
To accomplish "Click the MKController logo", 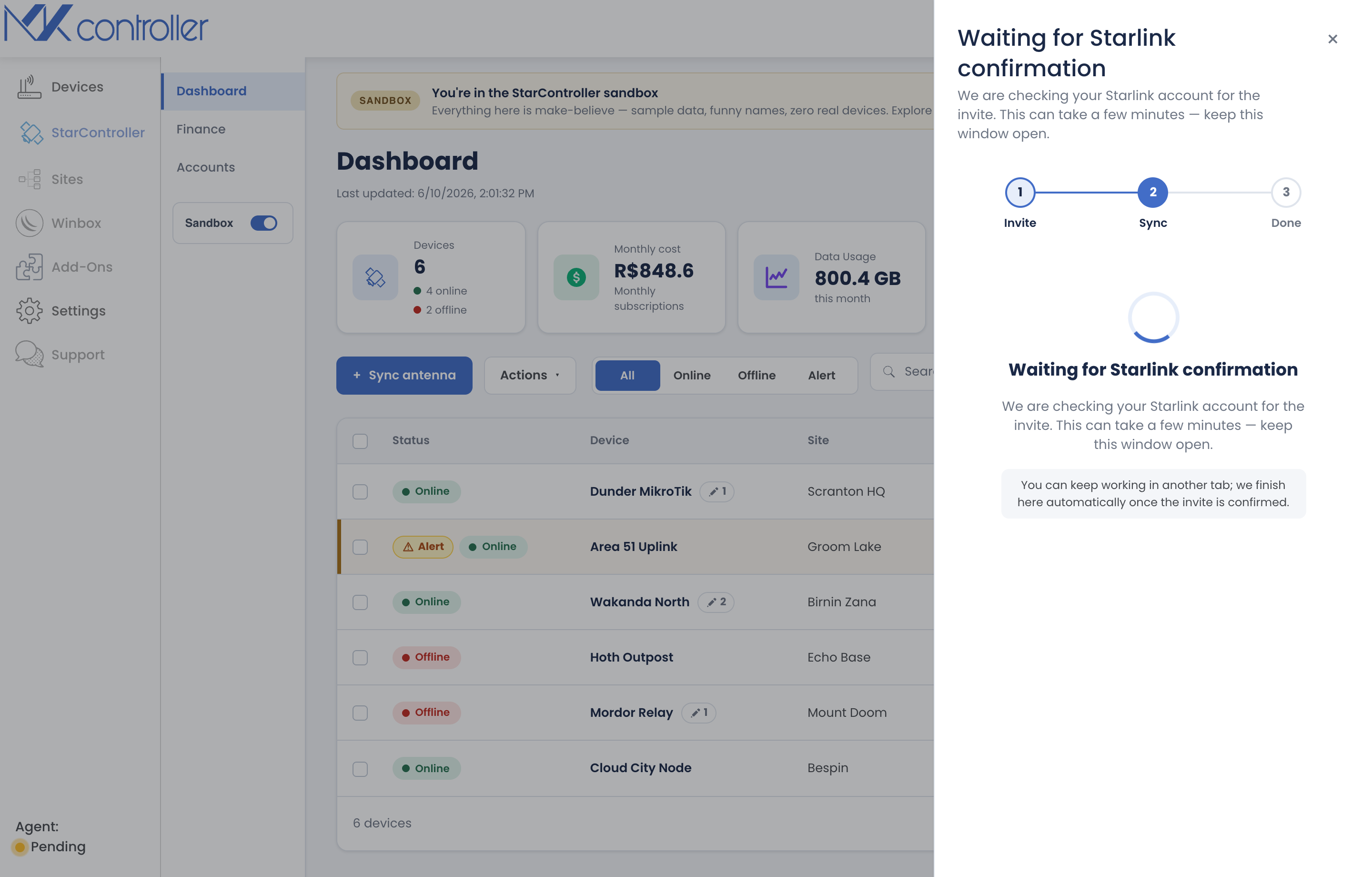I will [x=106, y=23].
